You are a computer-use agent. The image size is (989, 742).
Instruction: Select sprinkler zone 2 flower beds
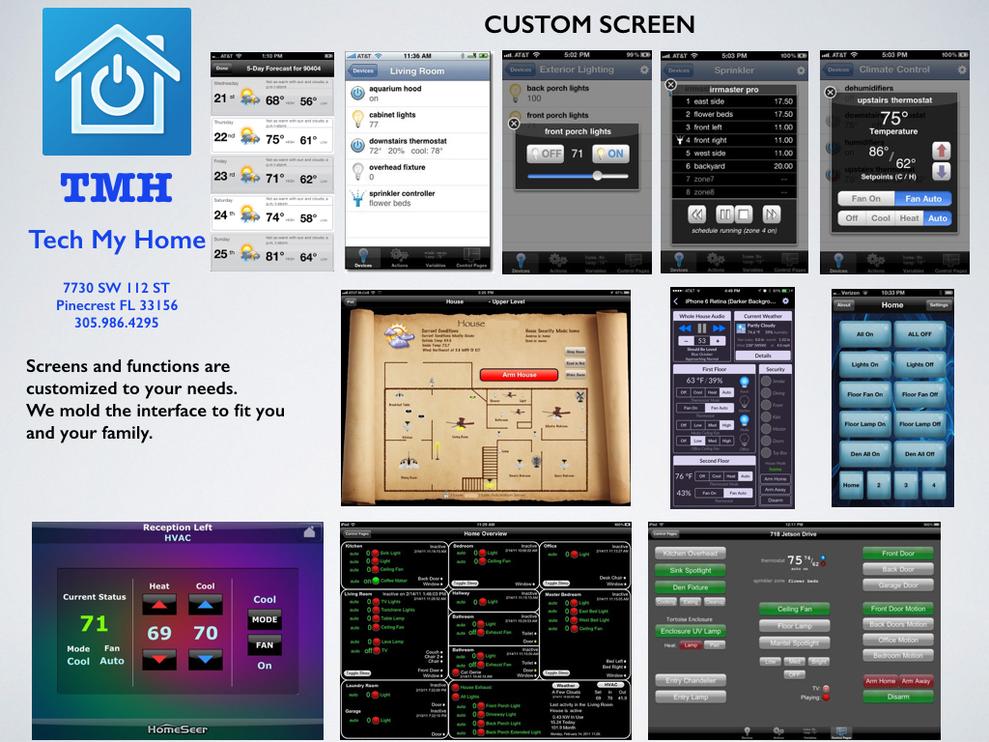point(735,114)
